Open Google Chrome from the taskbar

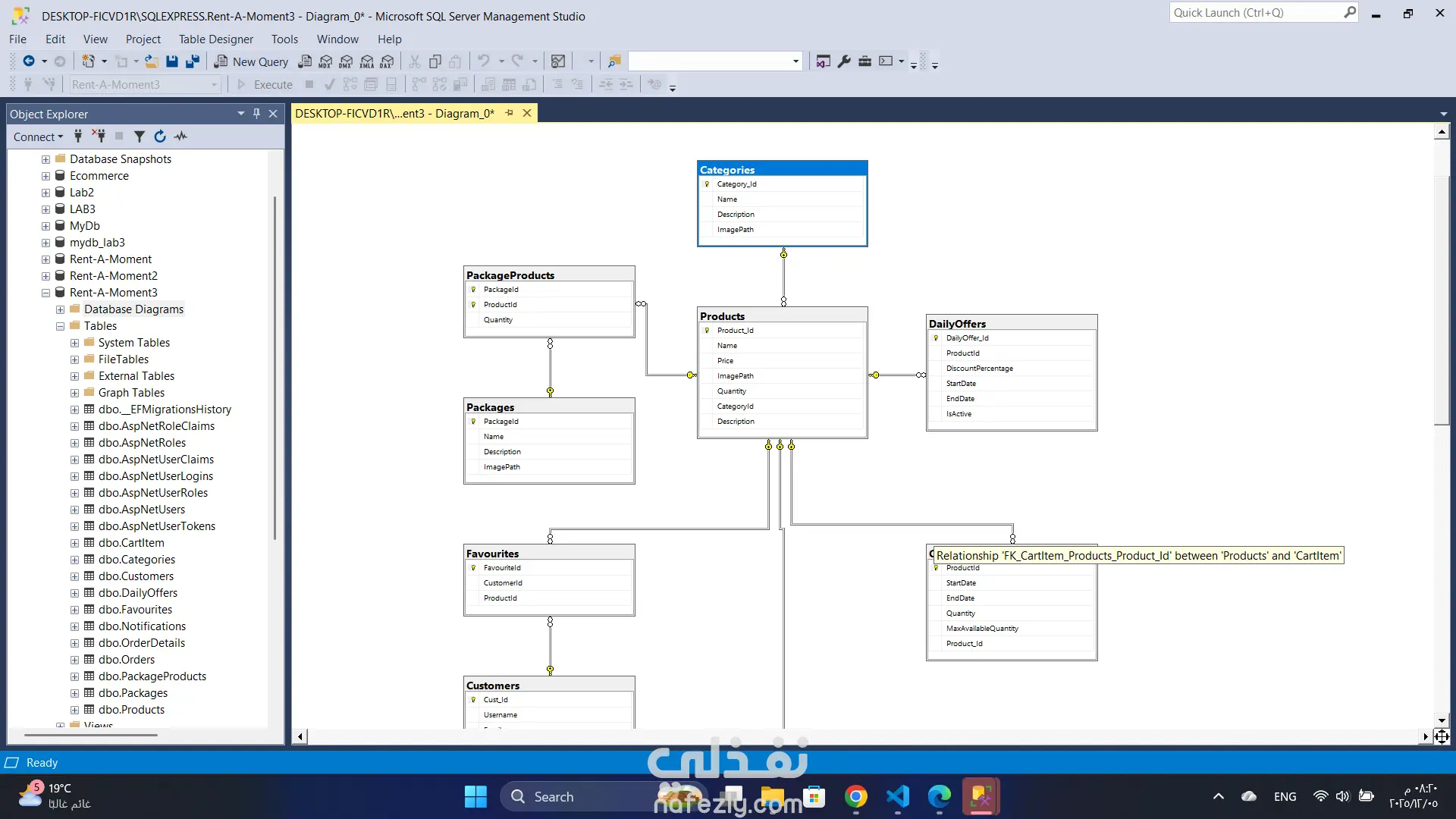(855, 797)
